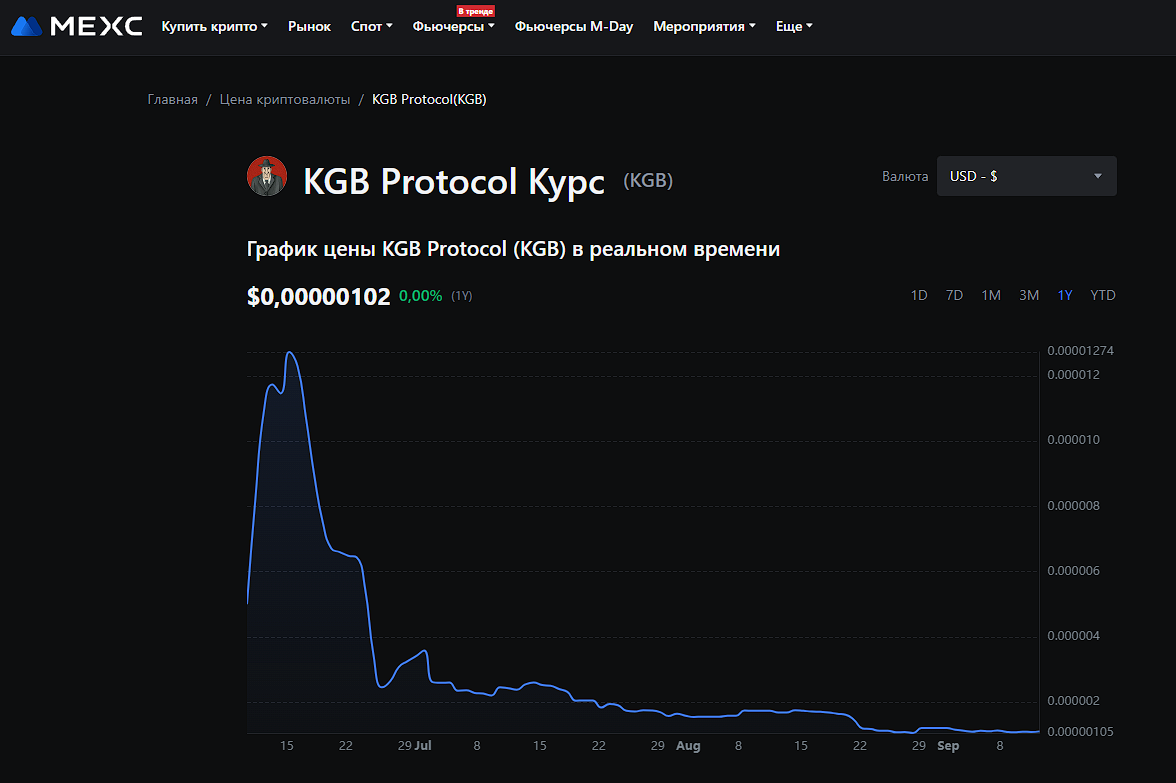
Task: Open the USD currency selector
Action: [x=1026, y=176]
